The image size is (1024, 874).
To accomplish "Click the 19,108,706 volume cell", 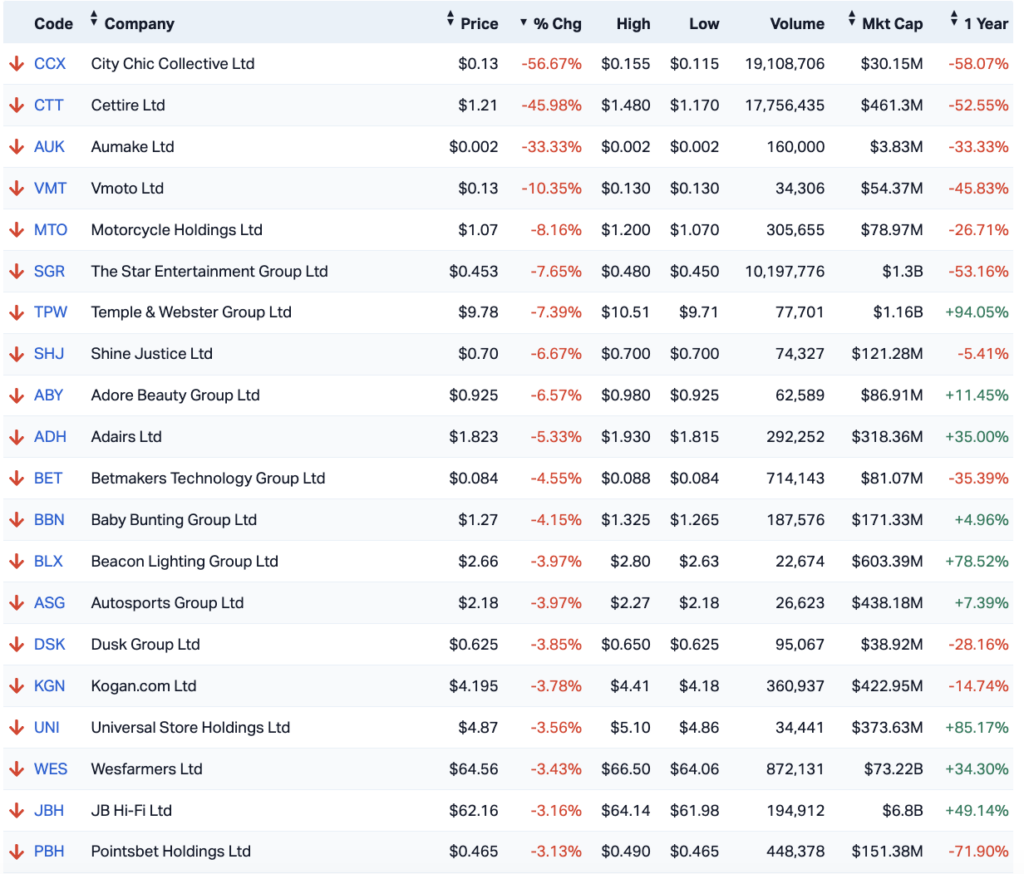I will pyautogui.click(x=784, y=64).
